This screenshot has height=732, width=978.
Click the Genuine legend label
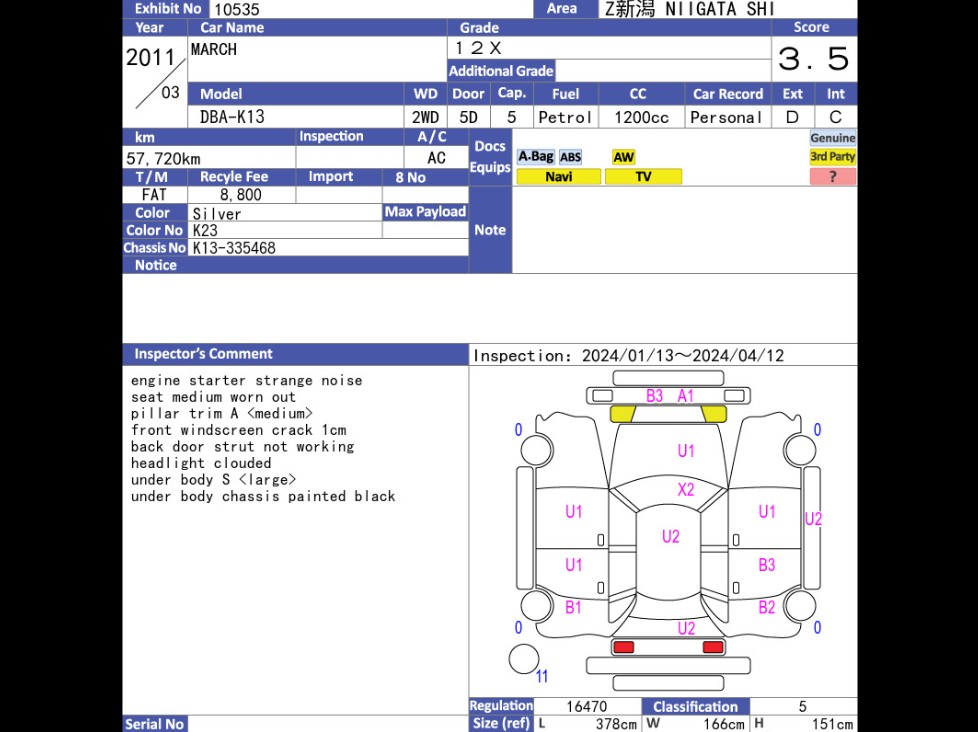[x=833, y=138]
